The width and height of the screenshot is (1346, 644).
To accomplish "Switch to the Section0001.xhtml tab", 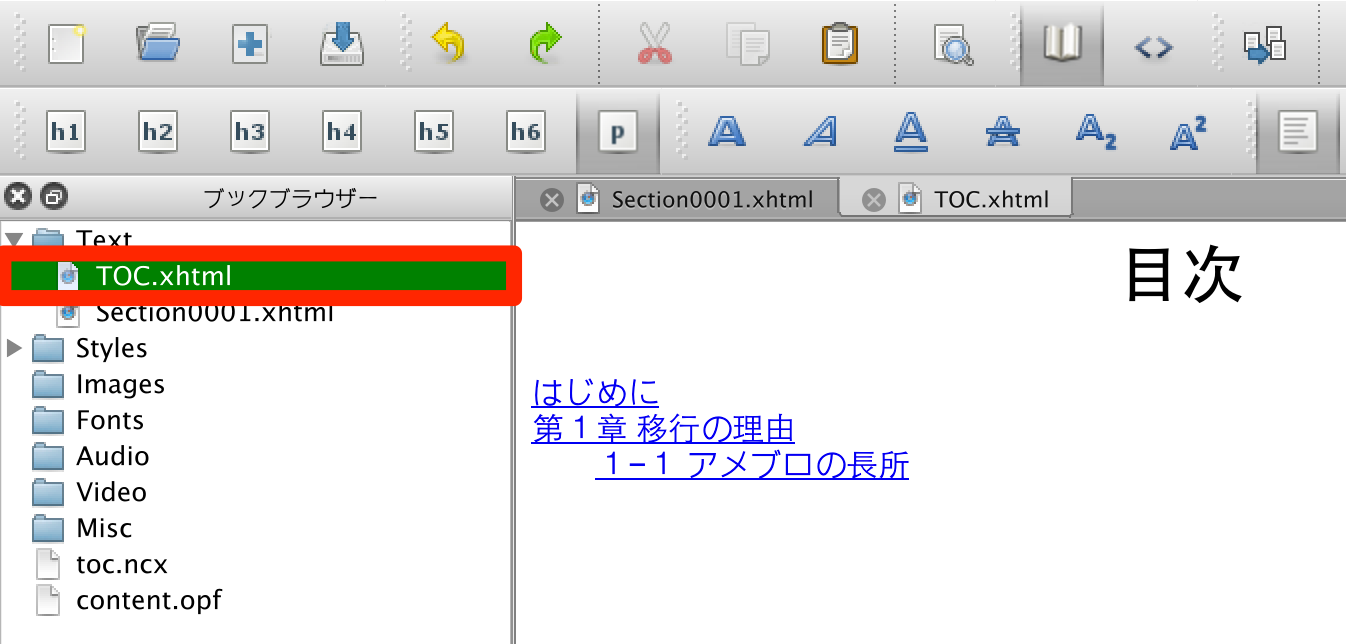I will 711,199.
